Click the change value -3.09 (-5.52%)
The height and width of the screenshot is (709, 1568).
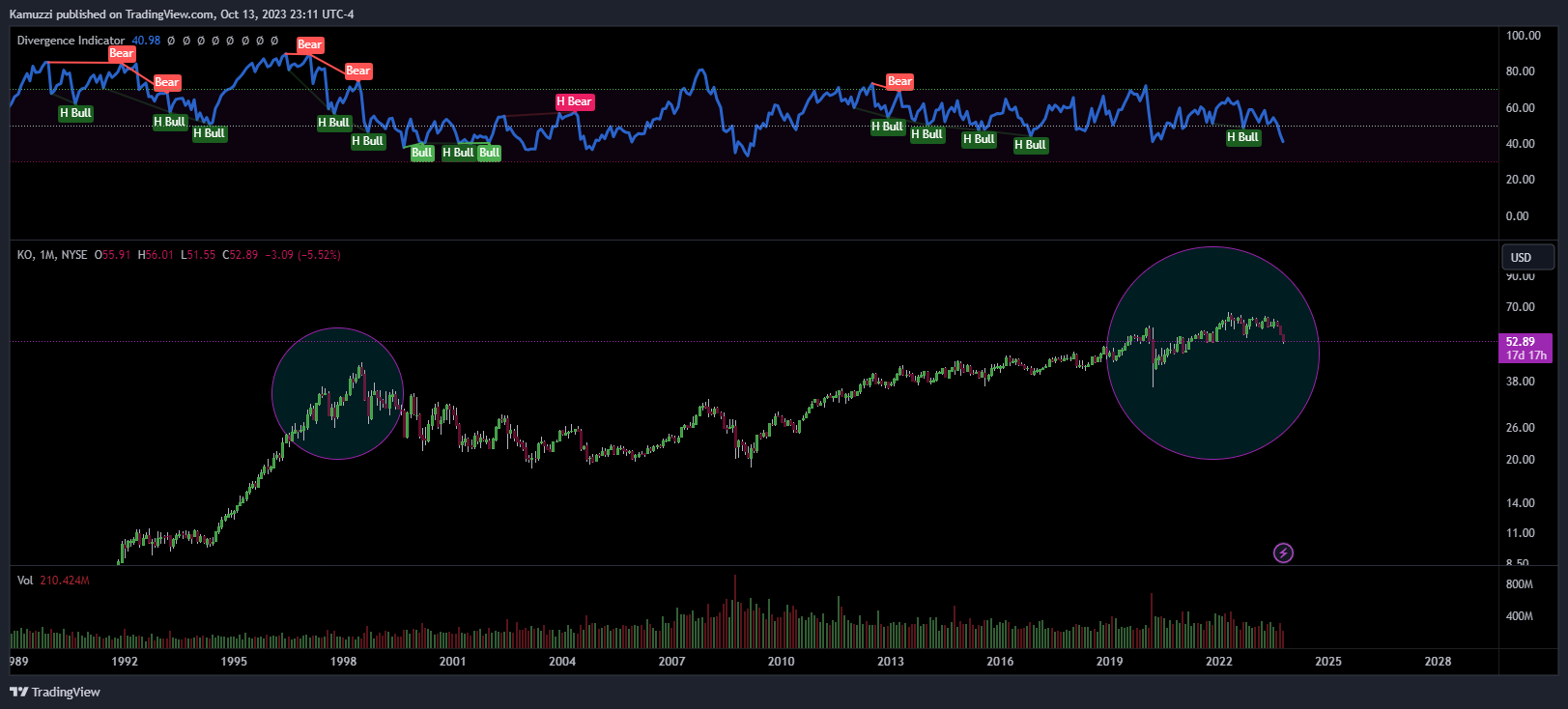303,255
